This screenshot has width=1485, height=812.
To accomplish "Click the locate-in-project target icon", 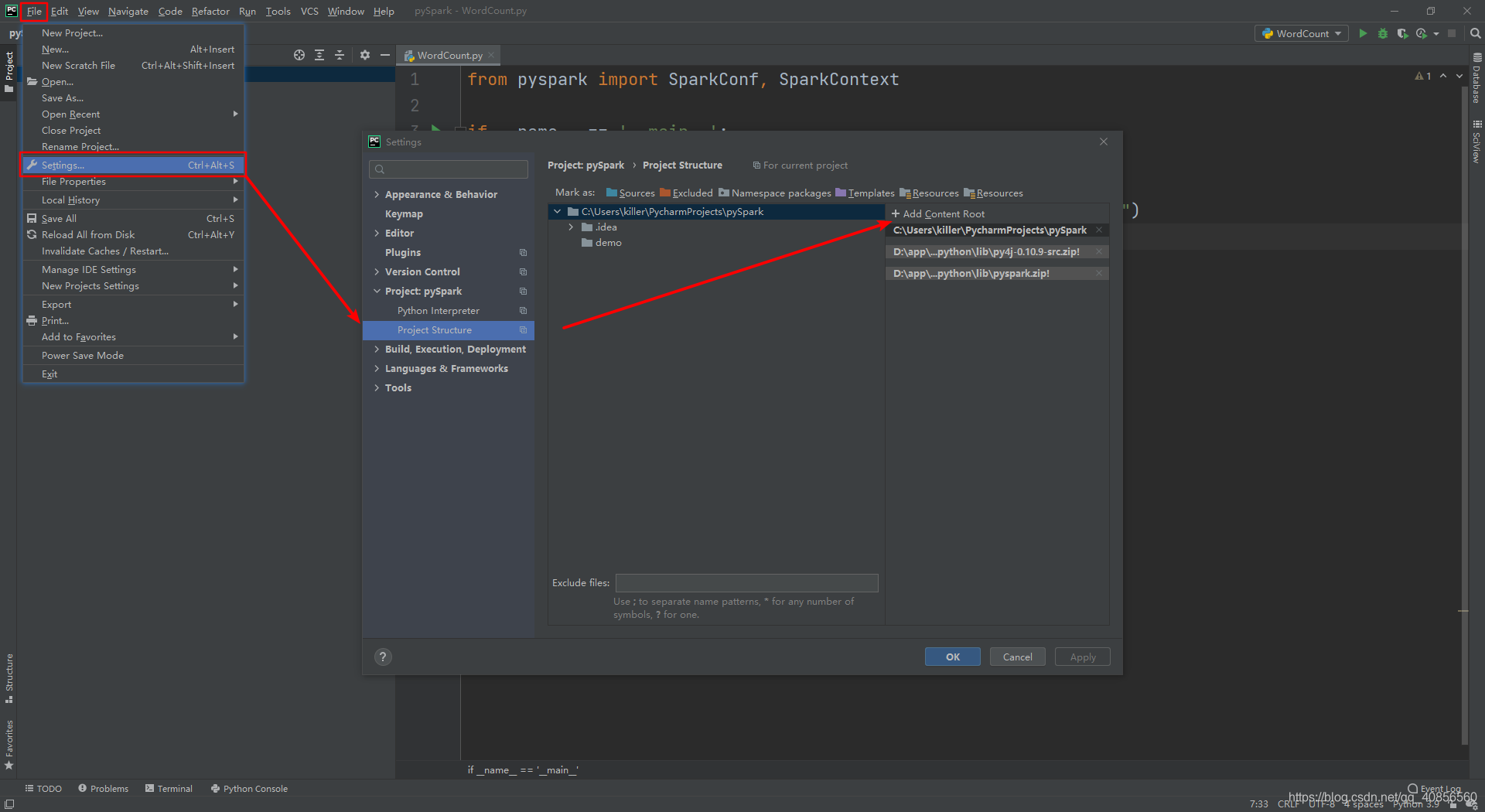I will (299, 55).
